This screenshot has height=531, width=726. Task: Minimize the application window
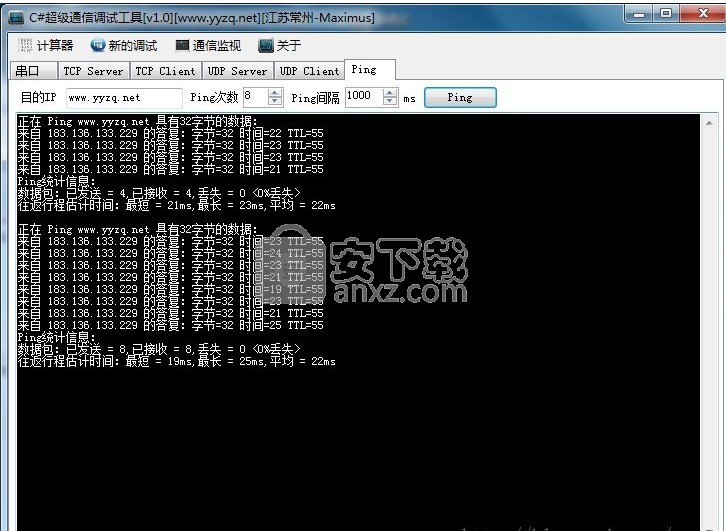point(639,14)
